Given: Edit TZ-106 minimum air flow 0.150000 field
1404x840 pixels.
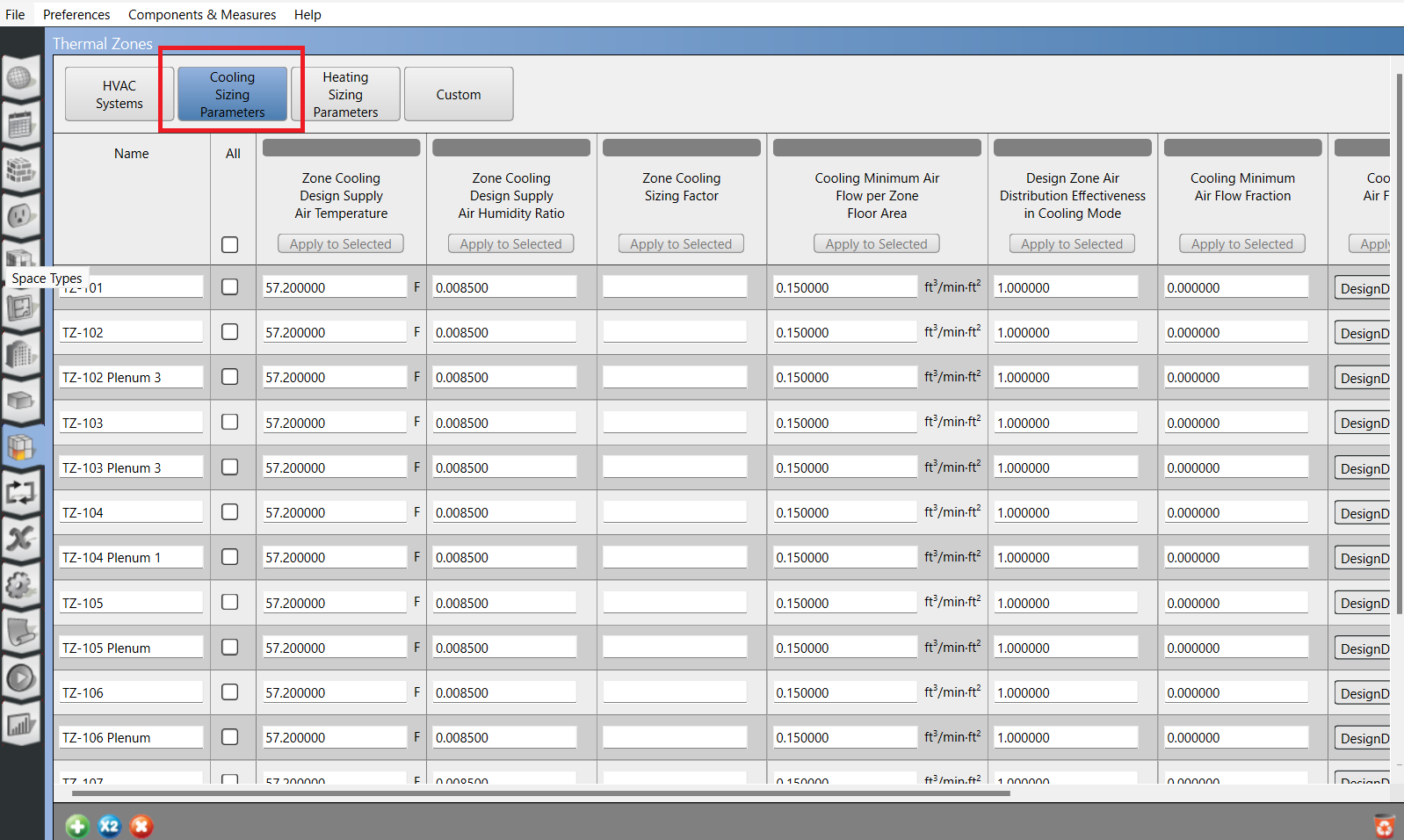Looking at the screenshot, I should 845,692.
